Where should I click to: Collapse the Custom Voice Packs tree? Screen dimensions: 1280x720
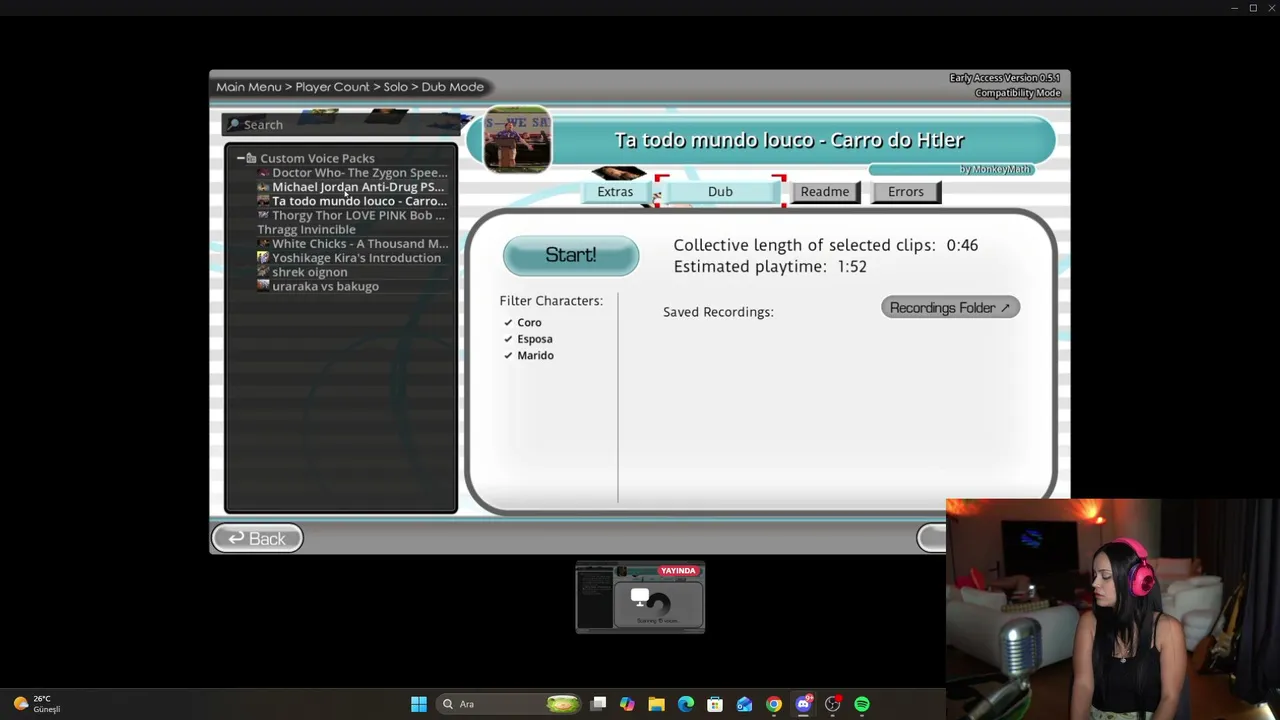point(241,158)
